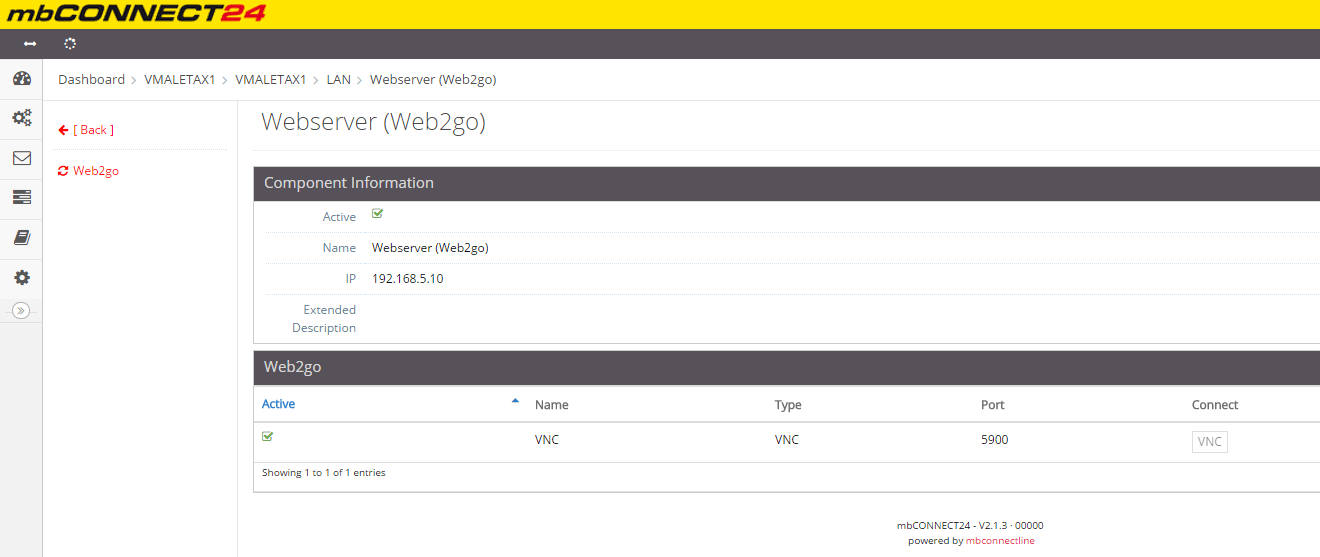Select Web2go in the left menu

point(96,171)
